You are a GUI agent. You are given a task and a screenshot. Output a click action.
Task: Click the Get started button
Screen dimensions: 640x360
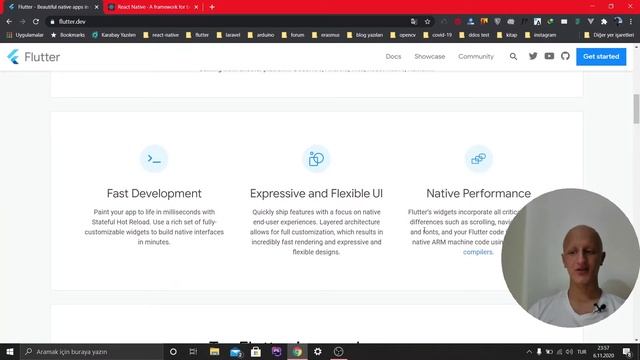(x=601, y=57)
